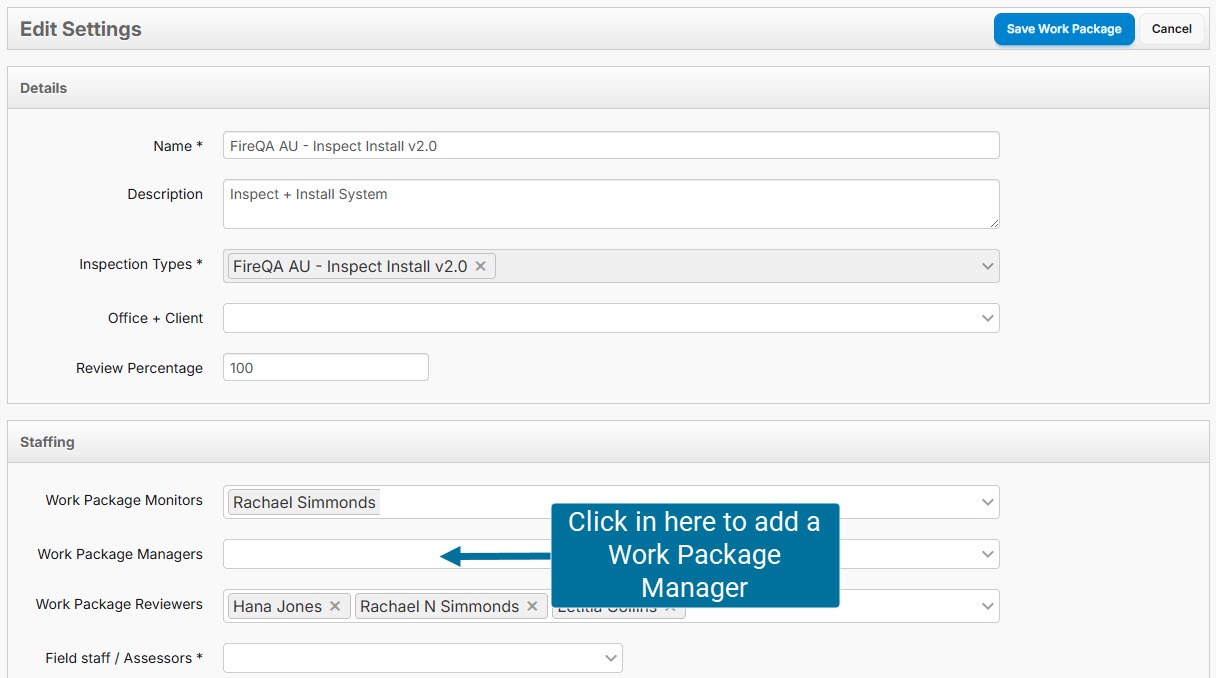This screenshot has height=678, width=1216.
Task: Click the Save Work Package button
Action: tap(1064, 29)
